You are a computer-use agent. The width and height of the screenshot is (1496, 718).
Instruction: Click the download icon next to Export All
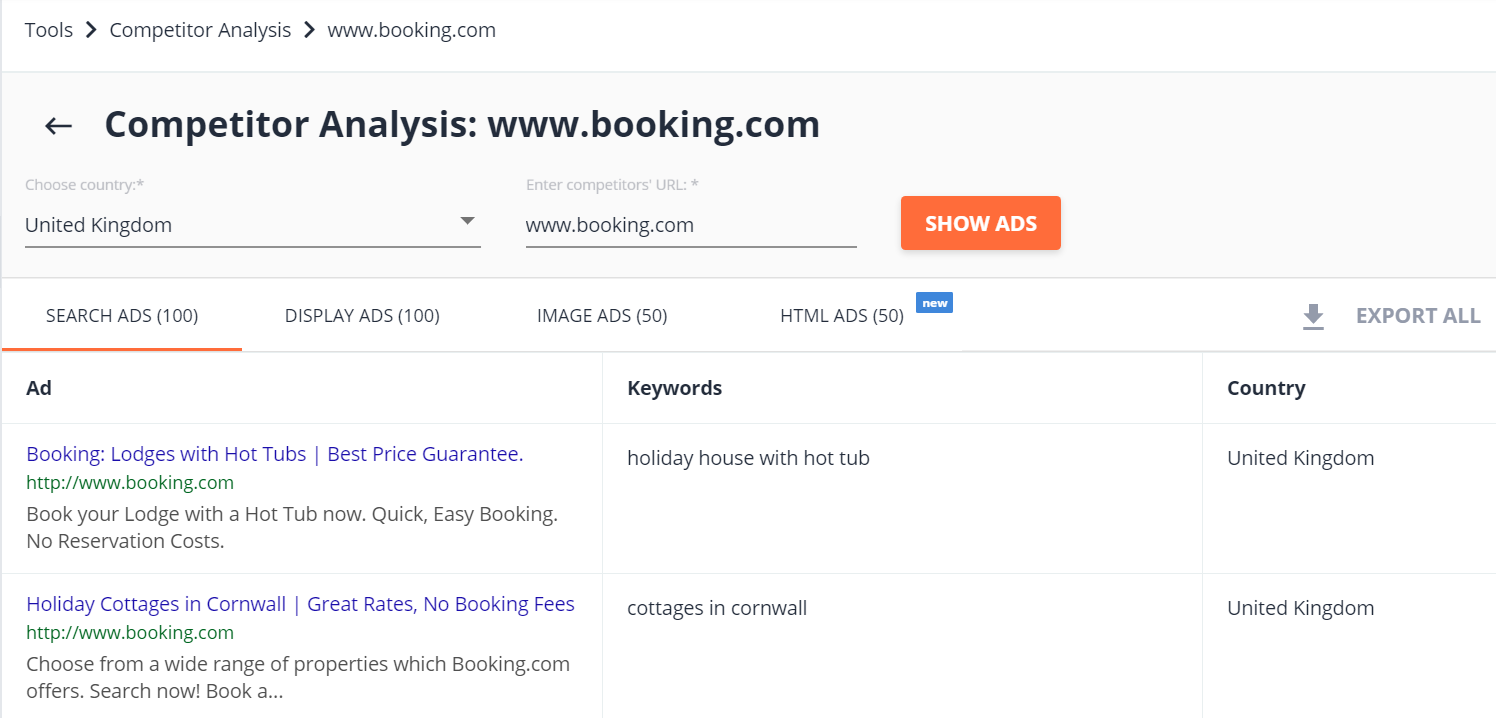(x=1313, y=317)
